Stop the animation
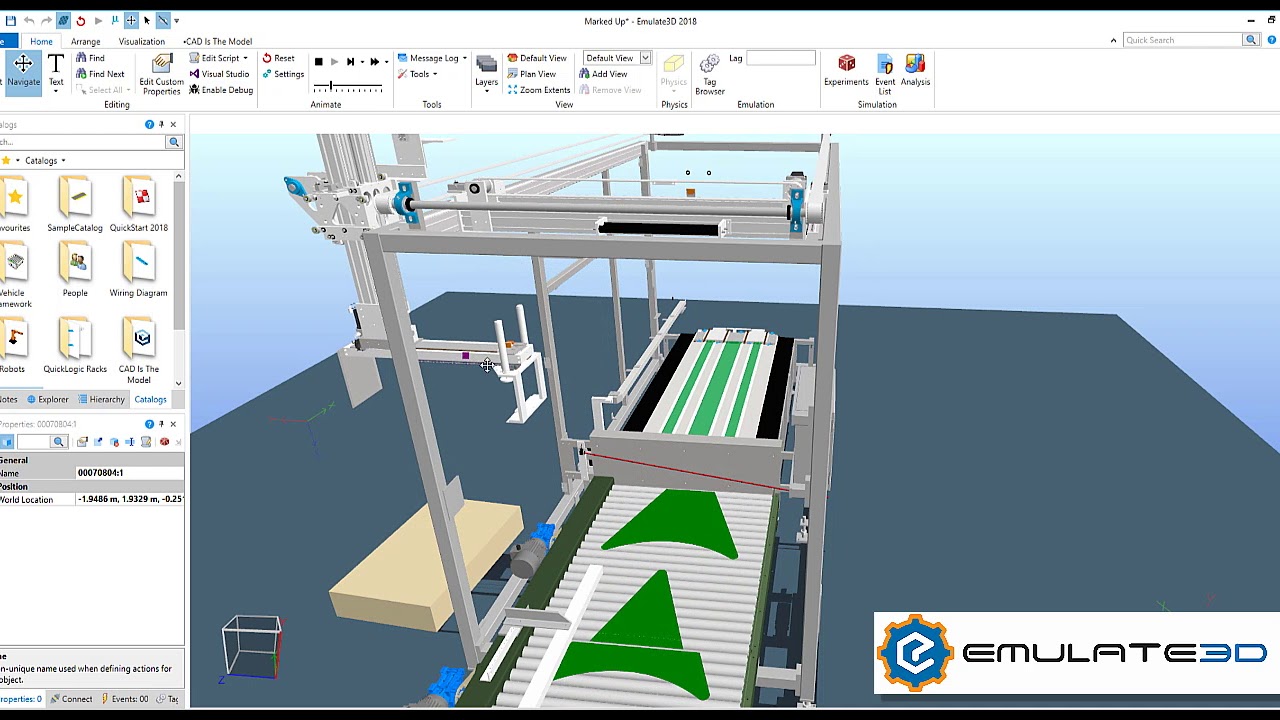This screenshot has height=720, width=1280. click(x=319, y=62)
